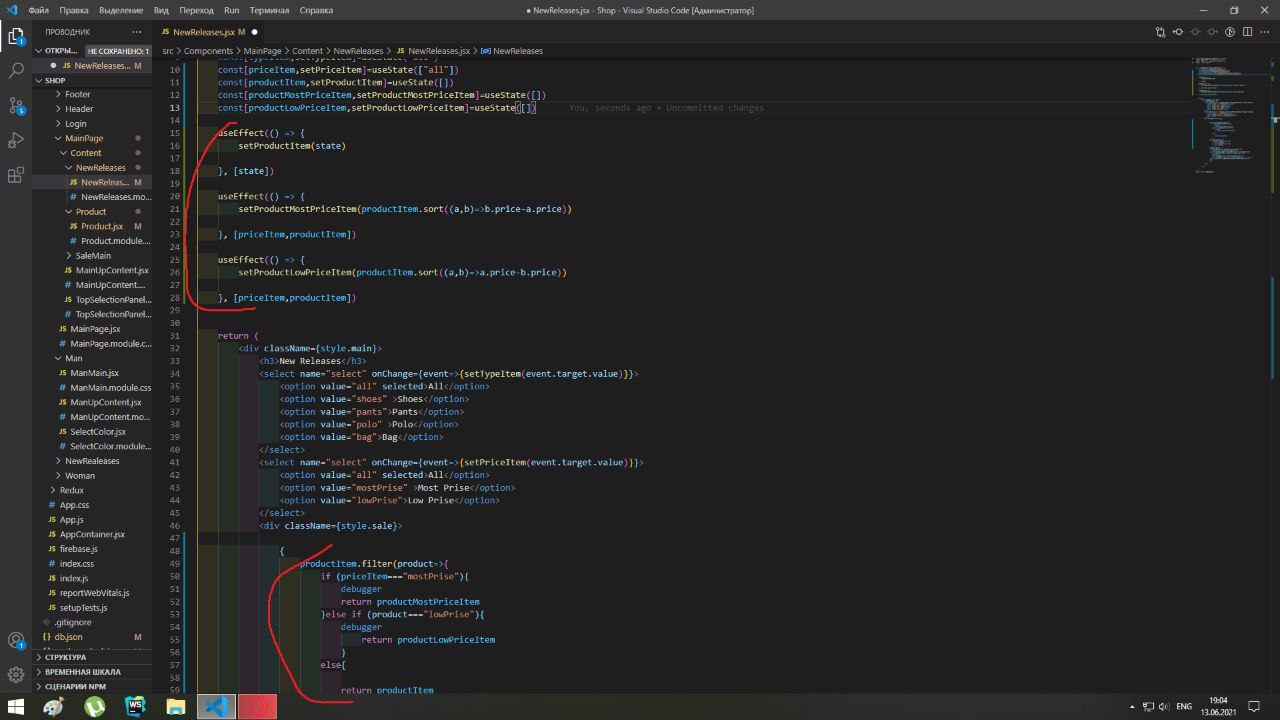
Task: Select the NewReleases.jsx editor tab
Action: coord(210,32)
